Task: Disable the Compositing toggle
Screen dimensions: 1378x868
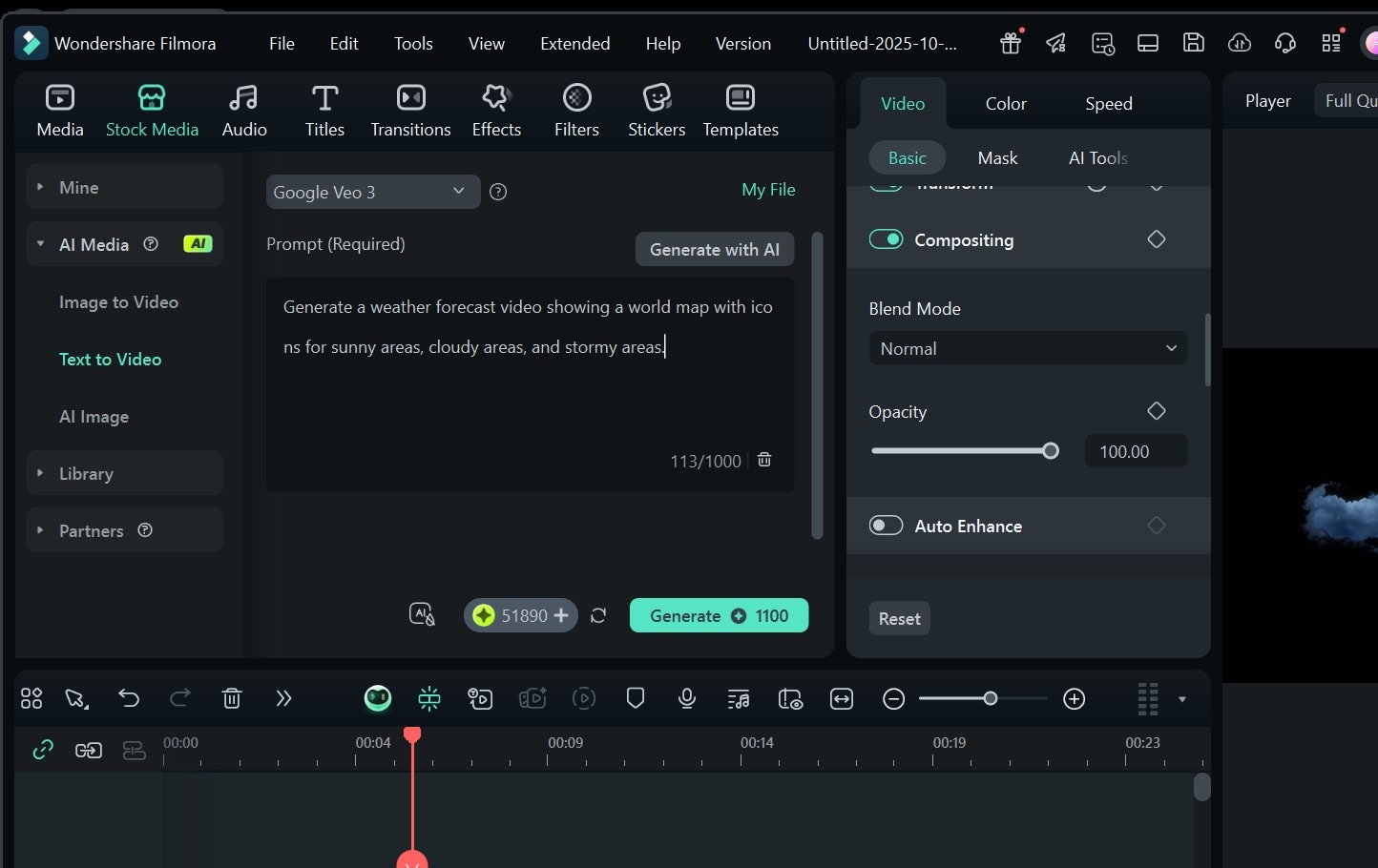Action: click(886, 239)
